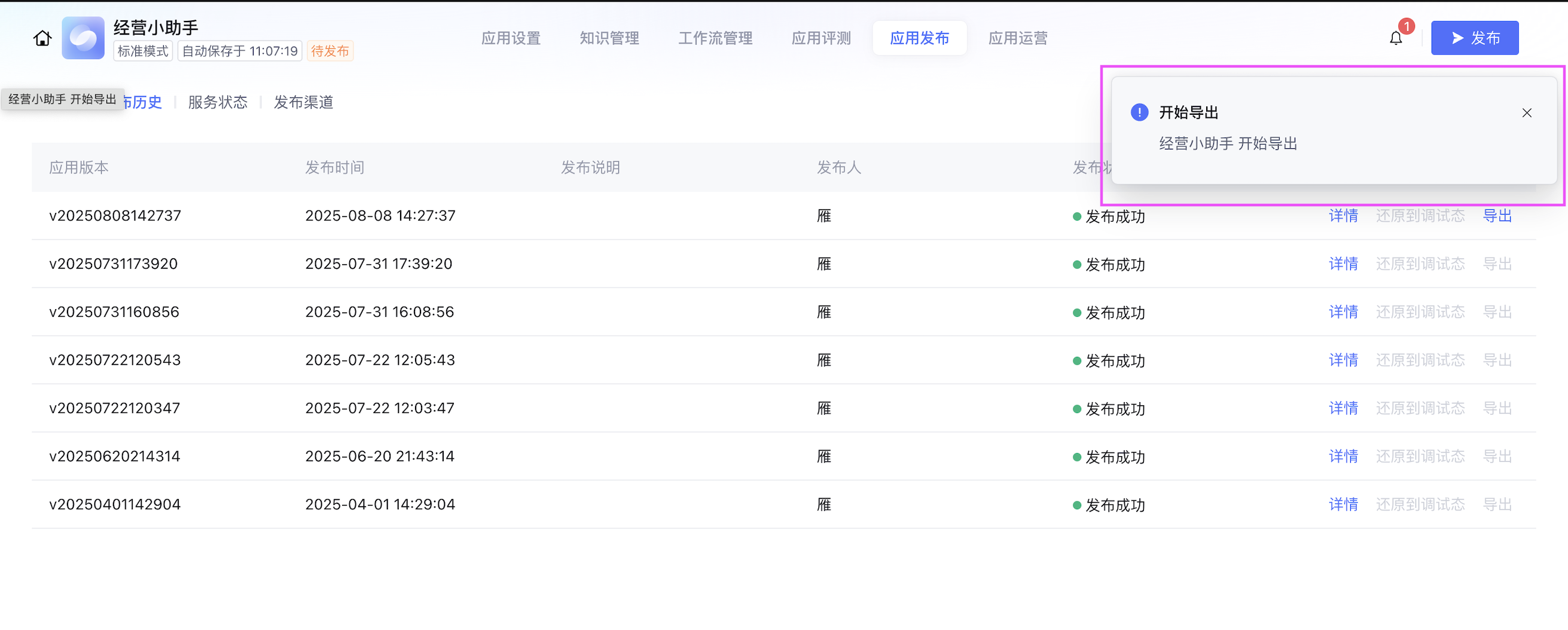Click the 发布人 column header
This screenshot has height=630, width=1568.
coord(839,168)
